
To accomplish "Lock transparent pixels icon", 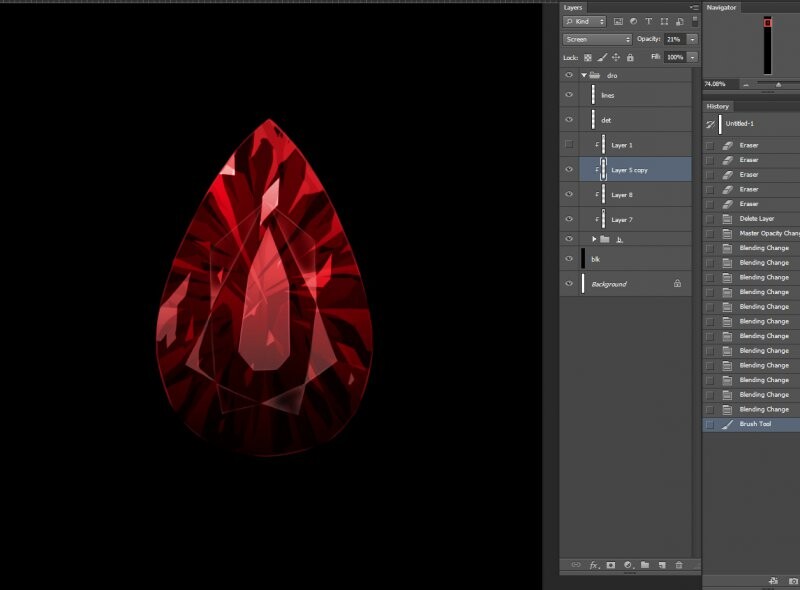I will [588, 58].
